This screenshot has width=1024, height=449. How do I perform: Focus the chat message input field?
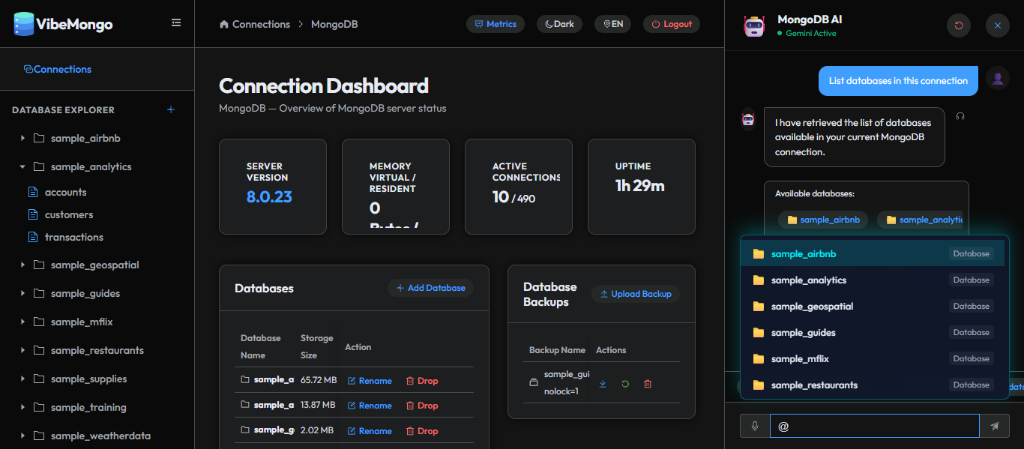pos(875,426)
